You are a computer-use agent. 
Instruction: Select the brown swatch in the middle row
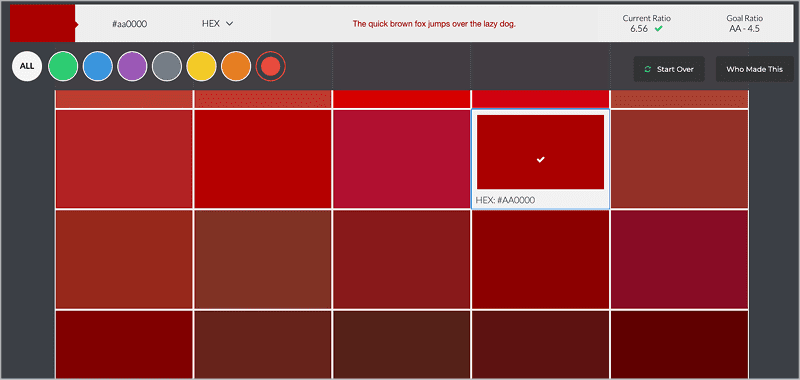click(262, 259)
